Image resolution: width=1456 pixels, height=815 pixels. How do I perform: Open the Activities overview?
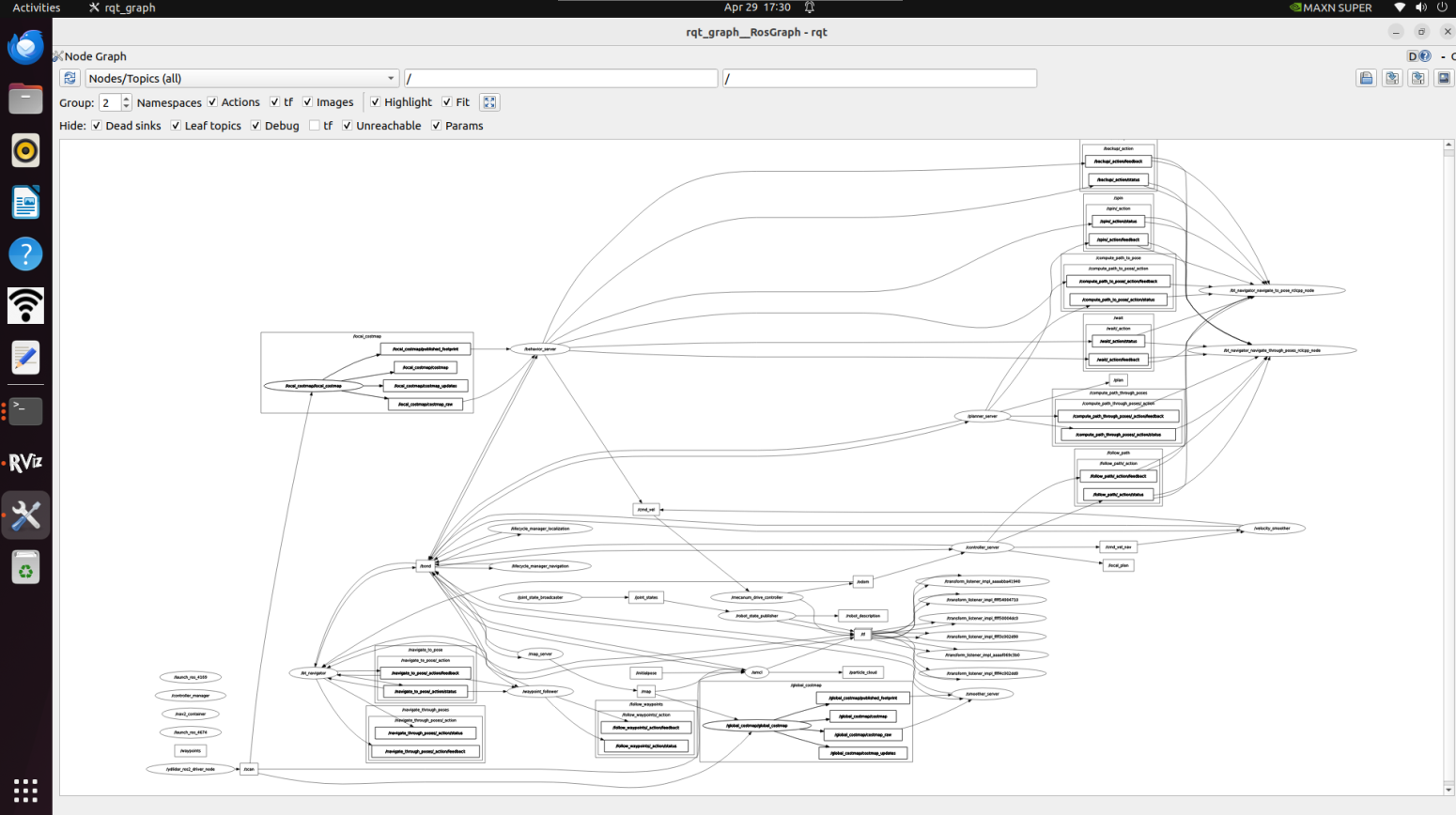(37, 8)
